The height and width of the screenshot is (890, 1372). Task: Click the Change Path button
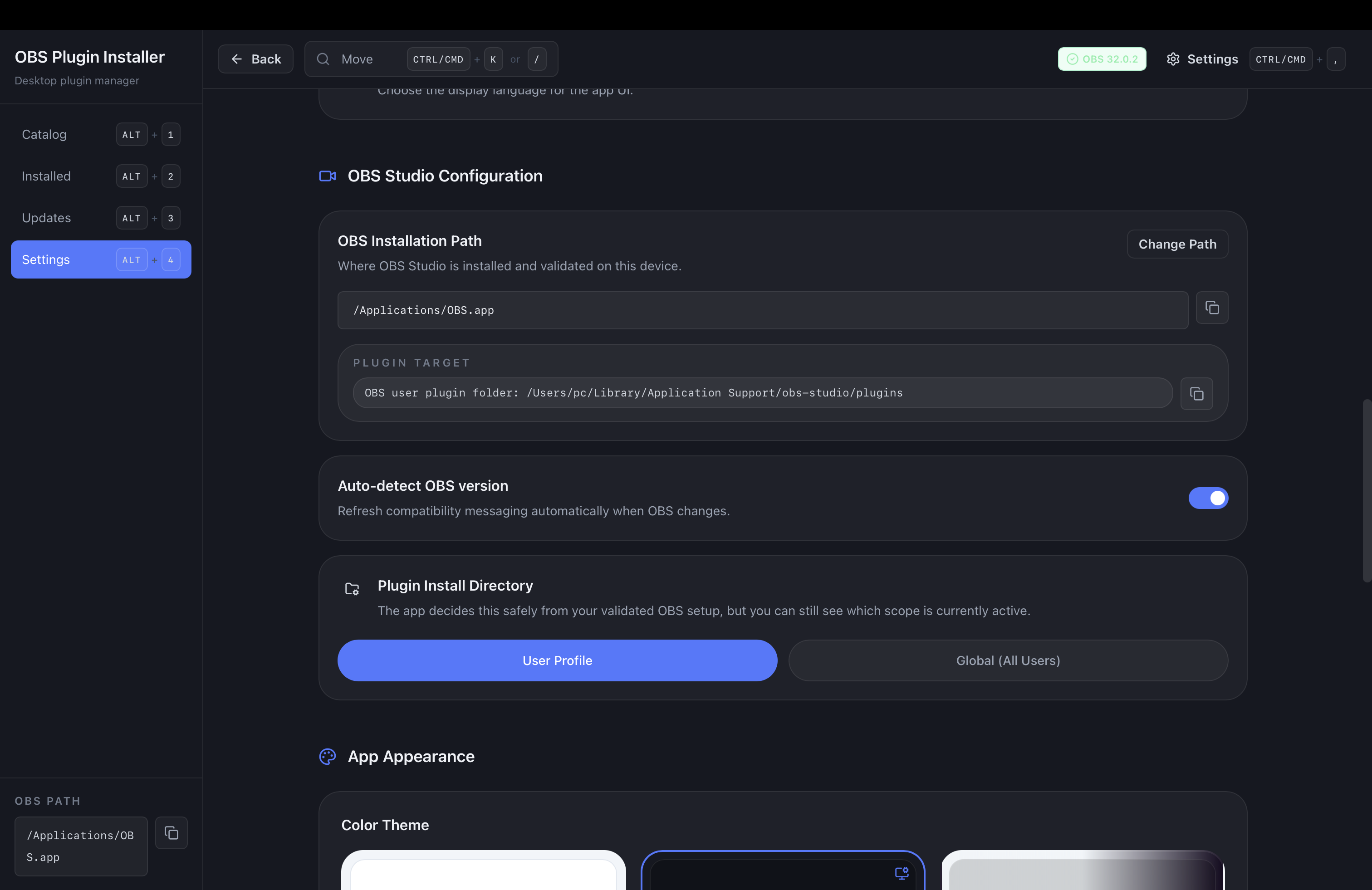tap(1177, 244)
